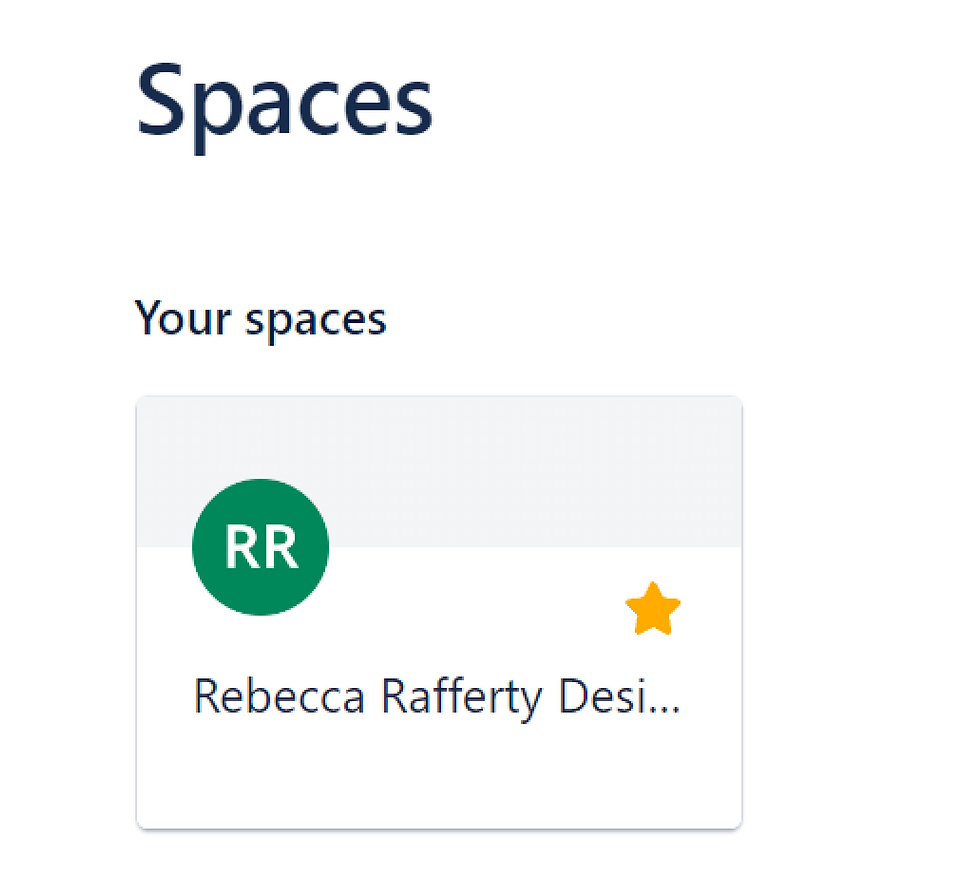980x895 pixels.
Task: Click the space card header banner area
Action: 500,460
